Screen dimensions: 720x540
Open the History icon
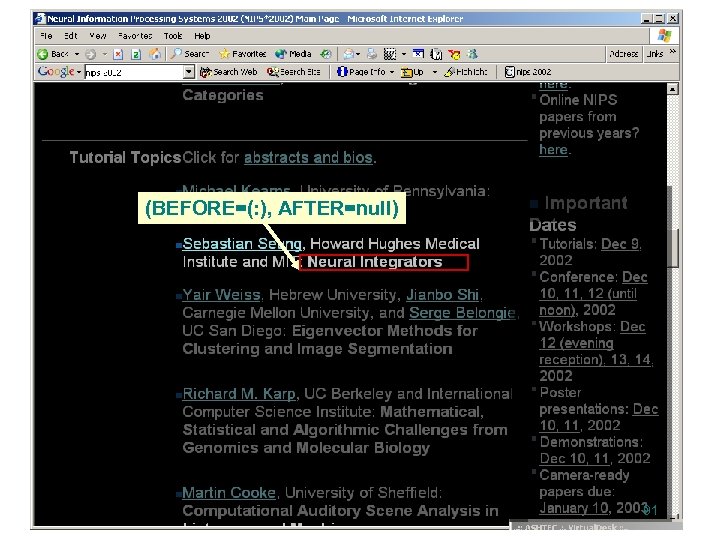coord(326,54)
